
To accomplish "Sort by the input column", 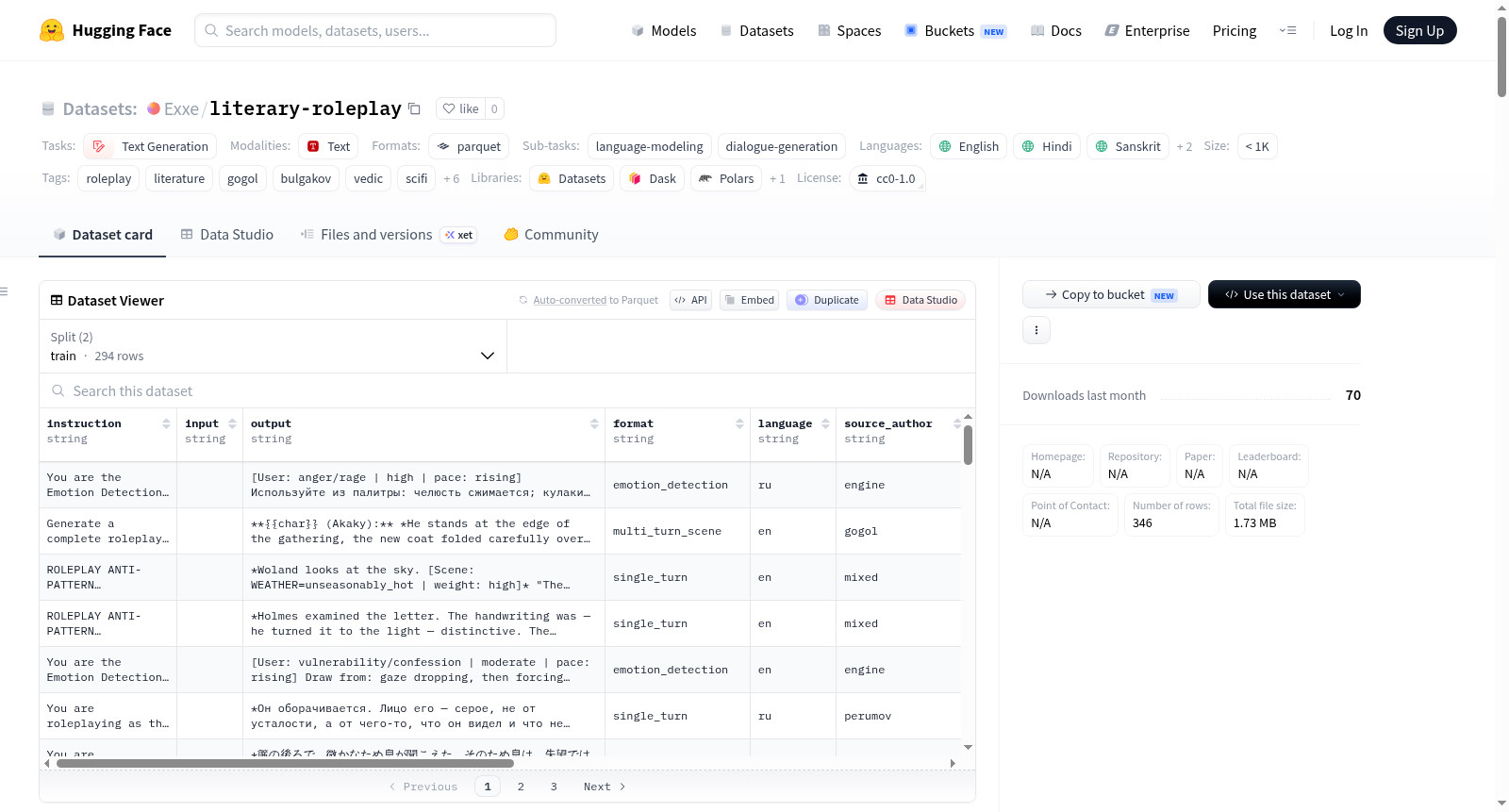I will [x=232, y=423].
